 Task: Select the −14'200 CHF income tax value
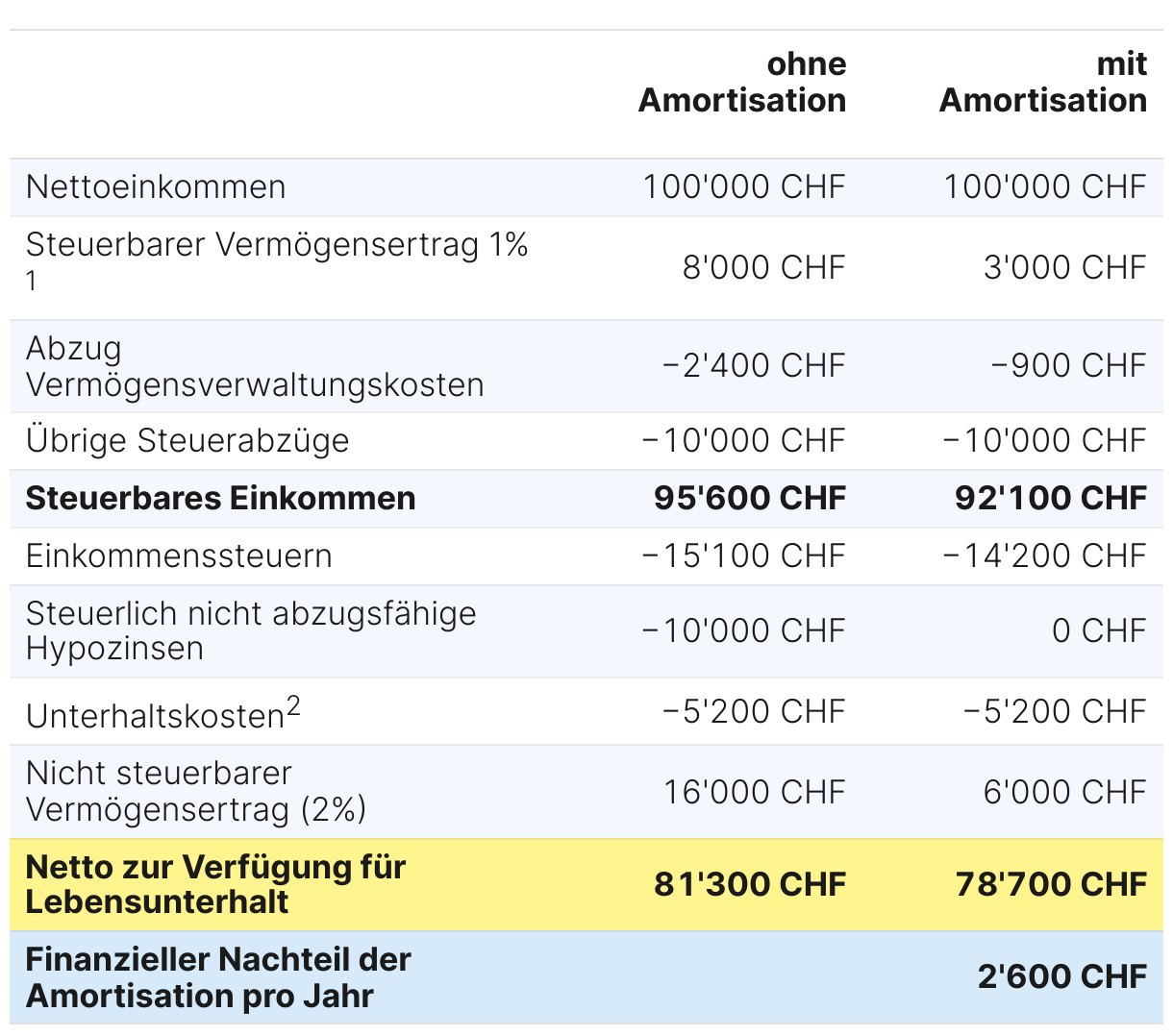(x=1044, y=555)
